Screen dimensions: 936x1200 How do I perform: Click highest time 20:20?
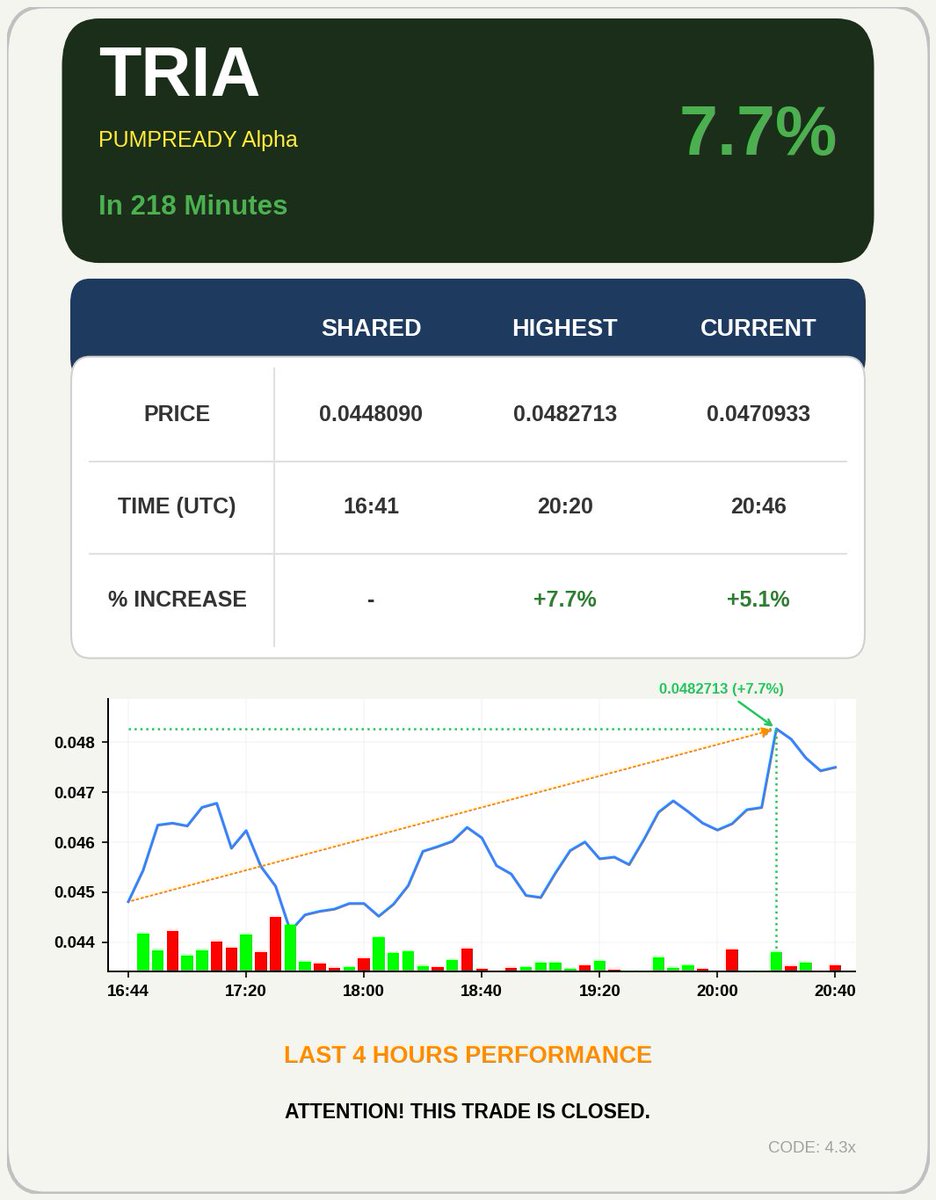[x=565, y=506]
